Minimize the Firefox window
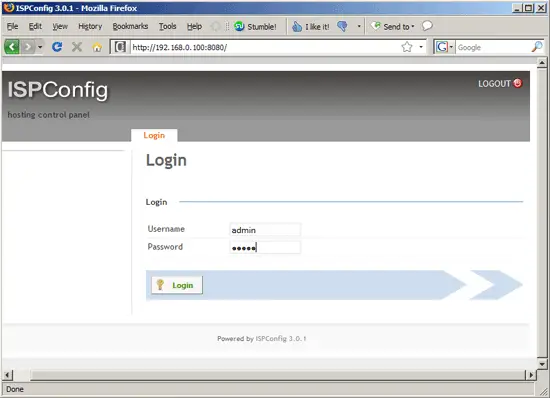The height and width of the screenshot is (398, 550). coord(517,8)
